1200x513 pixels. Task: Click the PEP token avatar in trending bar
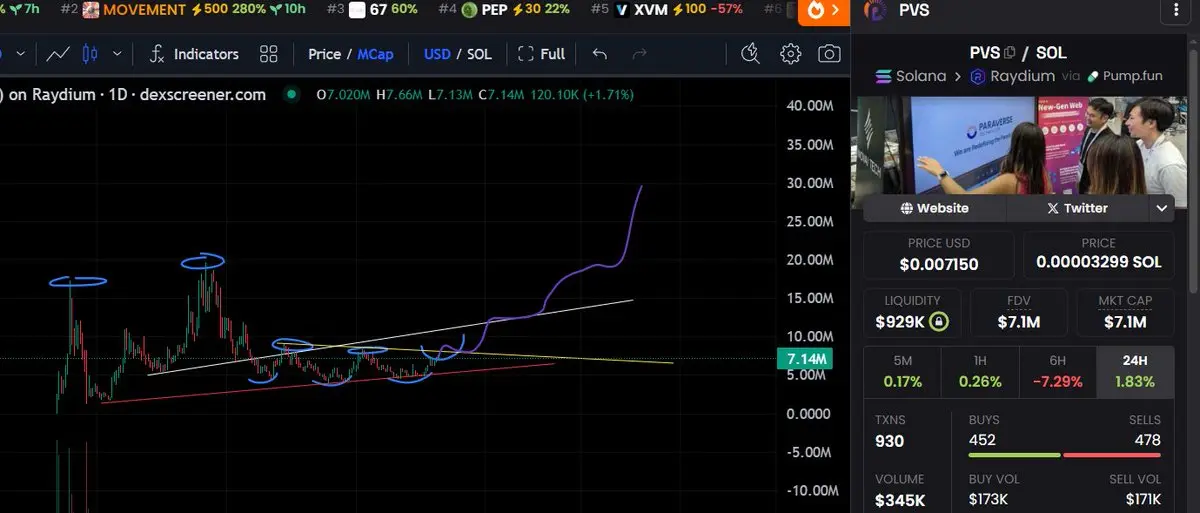468,10
